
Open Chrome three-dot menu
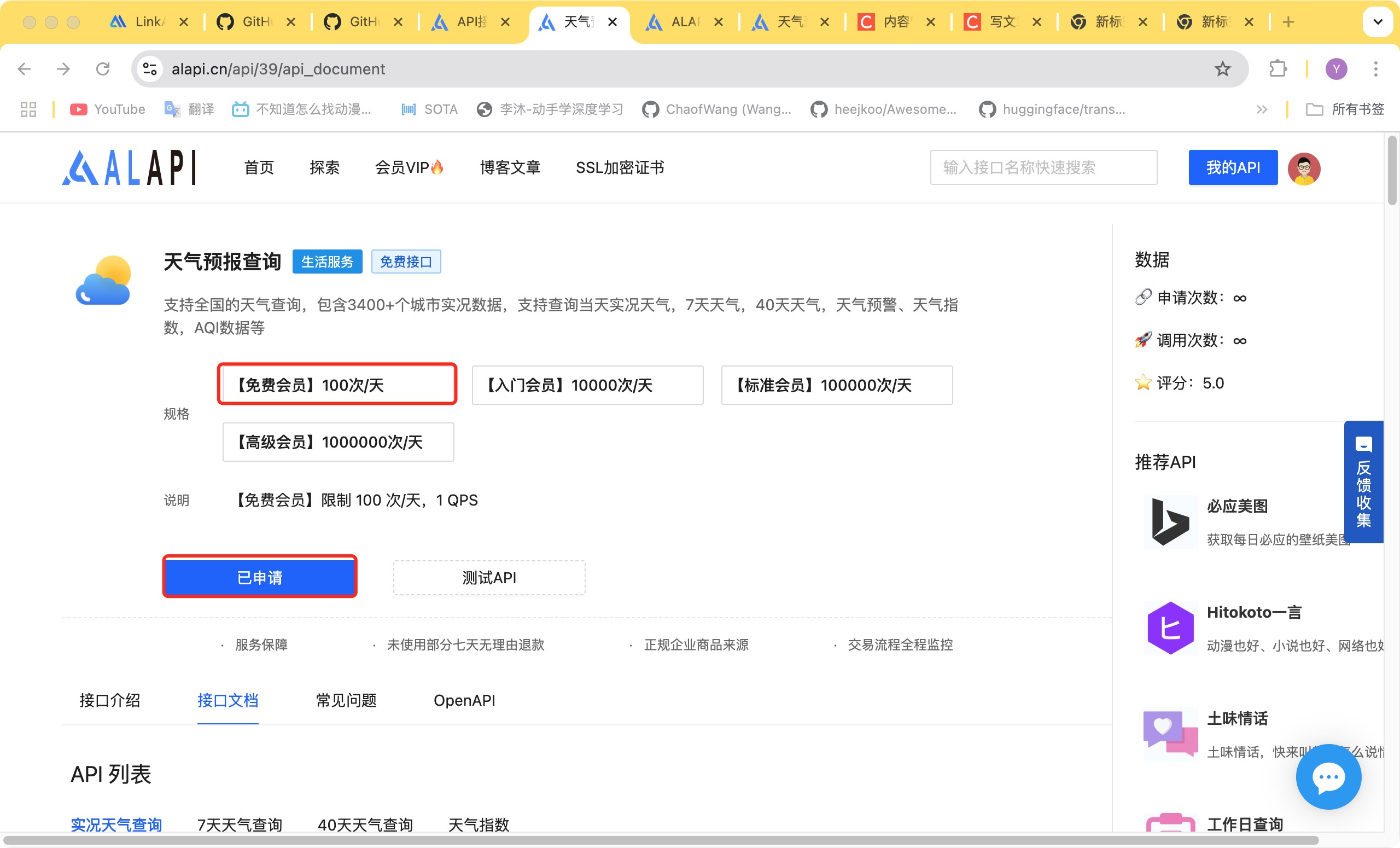tap(1375, 69)
